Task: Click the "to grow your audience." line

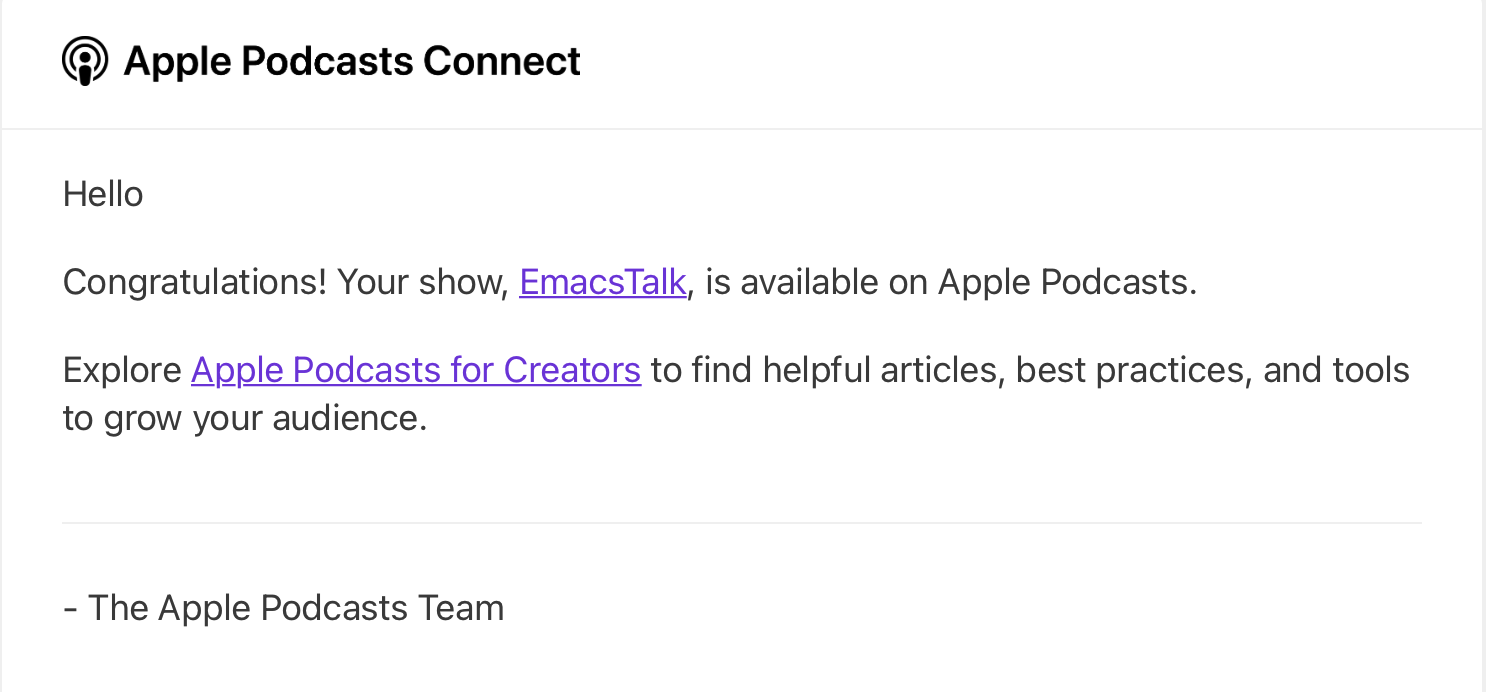Action: tap(245, 418)
